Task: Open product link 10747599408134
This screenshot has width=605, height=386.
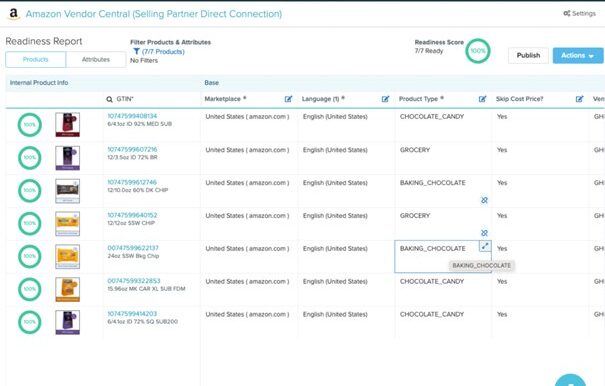Action: [x=132, y=116]
